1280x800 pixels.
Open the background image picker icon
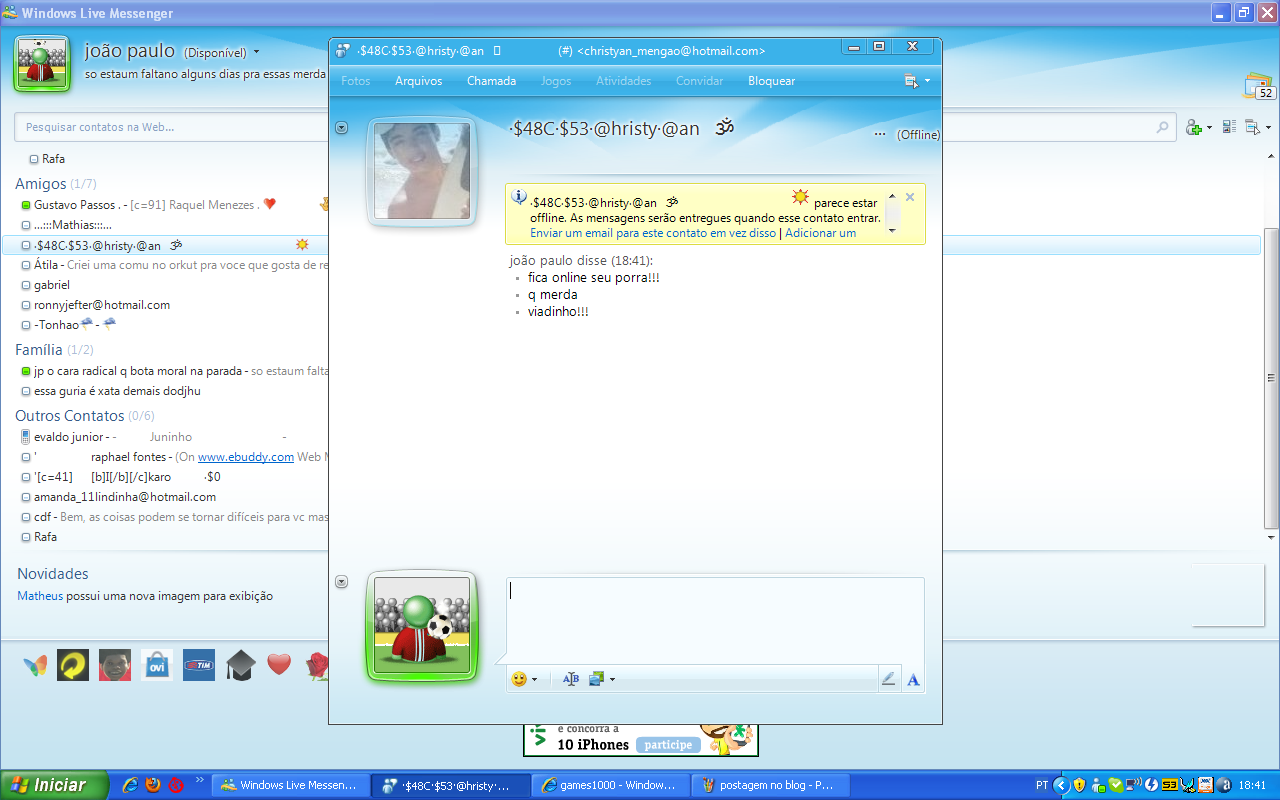pyautogui.click(x=596, y=679)
